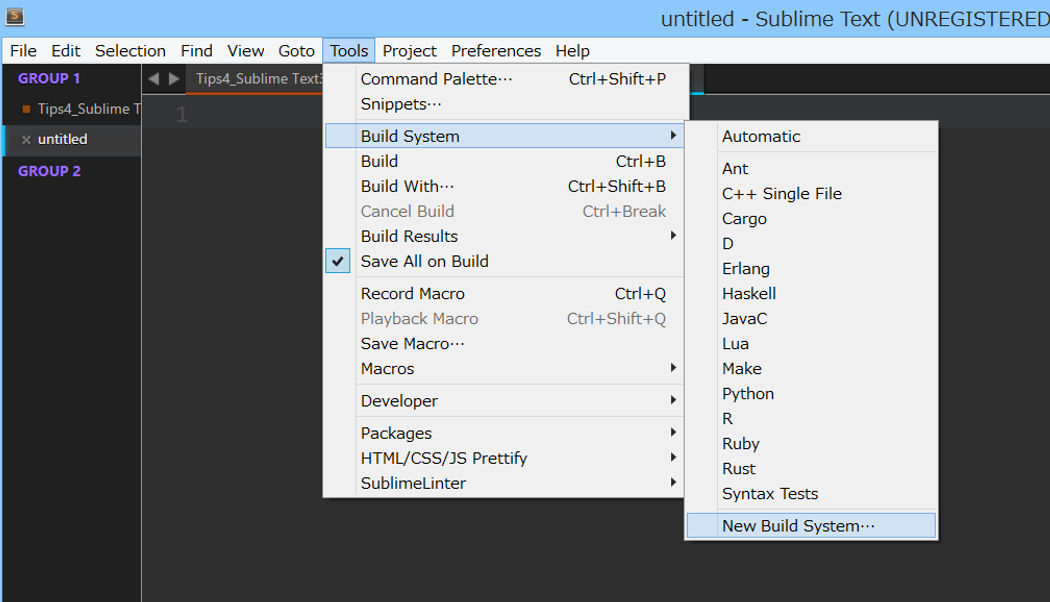
Task: Select Python build system
Action: (811, 394)
